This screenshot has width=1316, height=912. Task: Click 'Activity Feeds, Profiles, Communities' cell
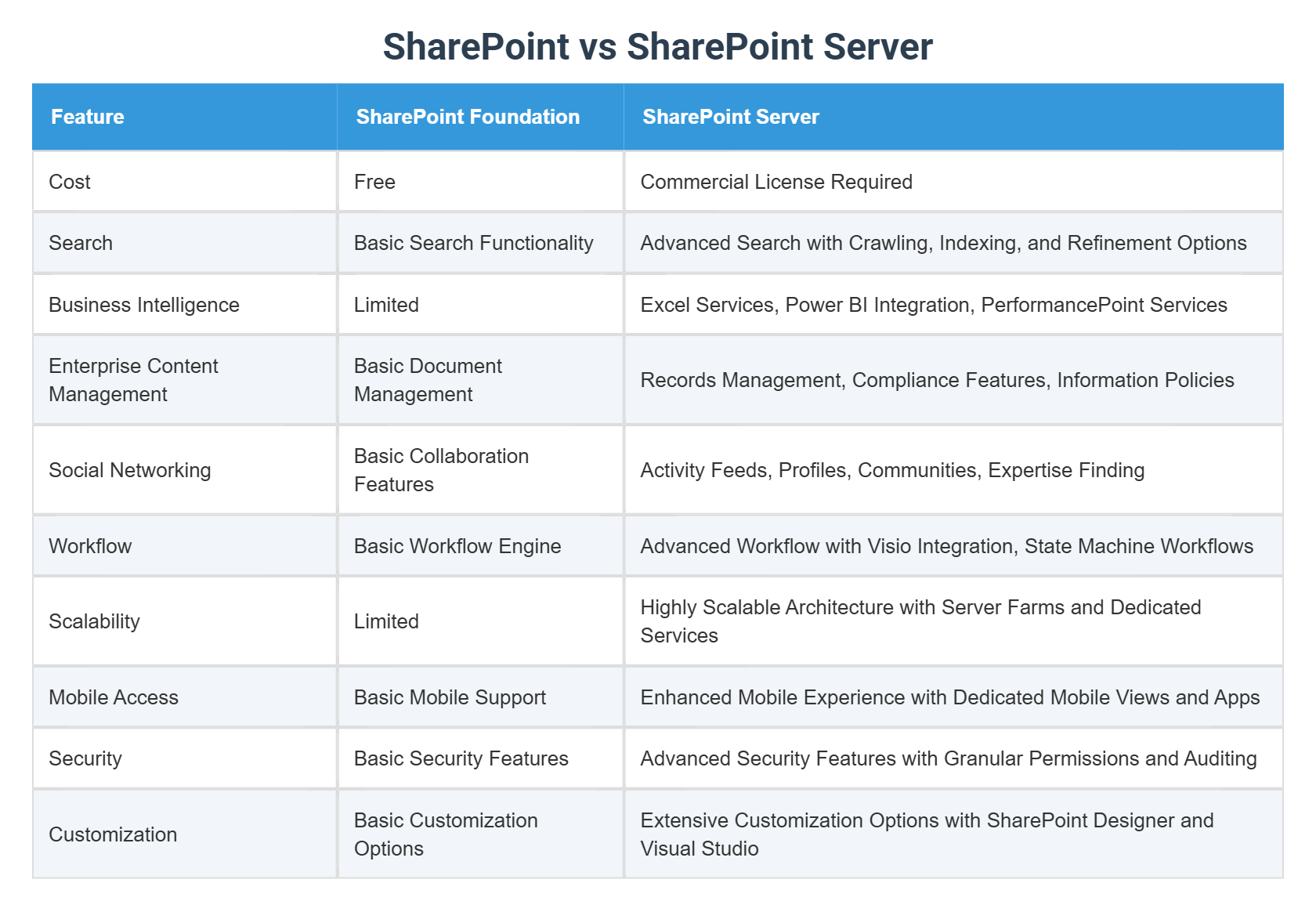(x=953, y=470)
